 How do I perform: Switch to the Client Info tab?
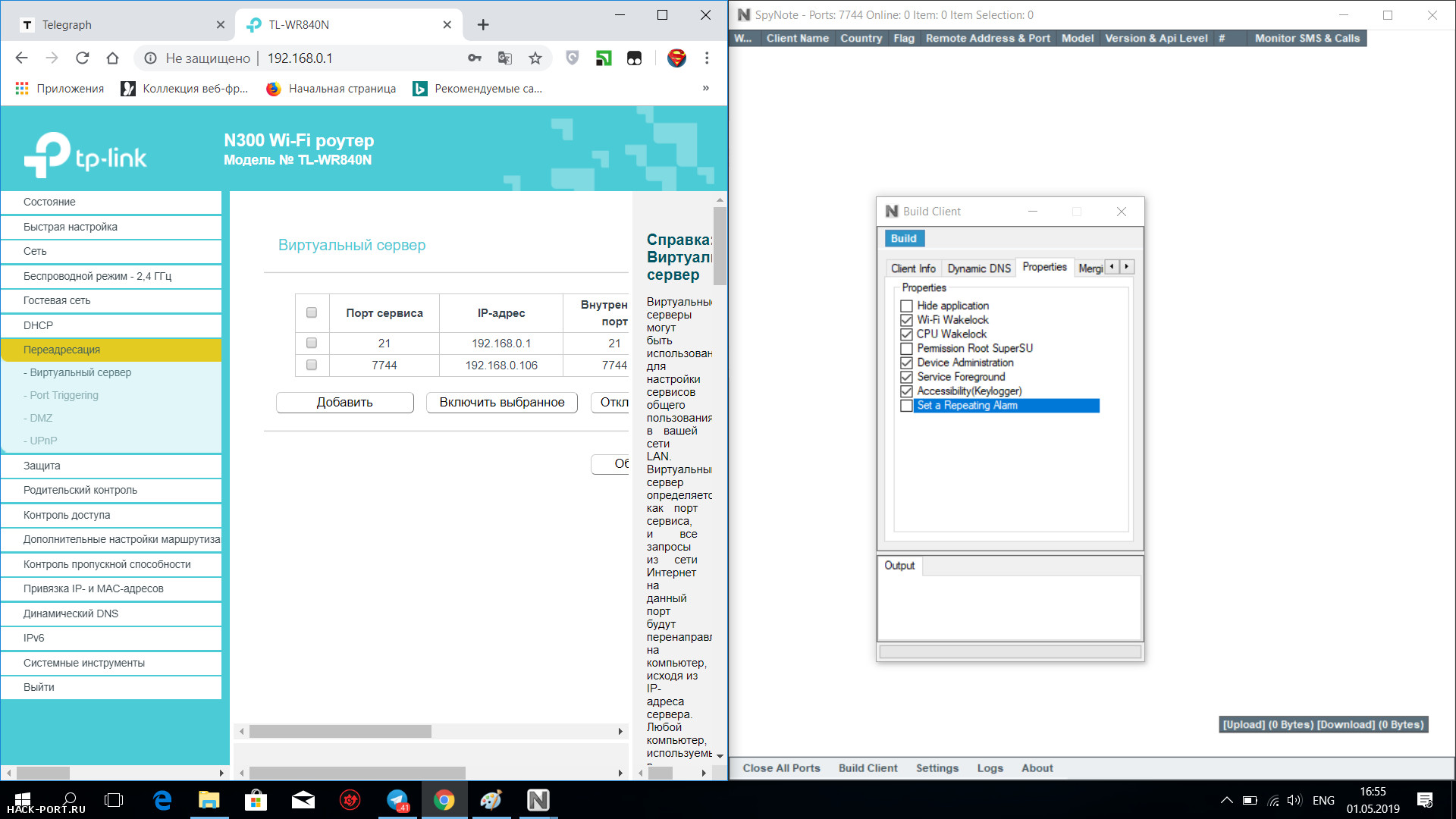(x=913, y=268)
